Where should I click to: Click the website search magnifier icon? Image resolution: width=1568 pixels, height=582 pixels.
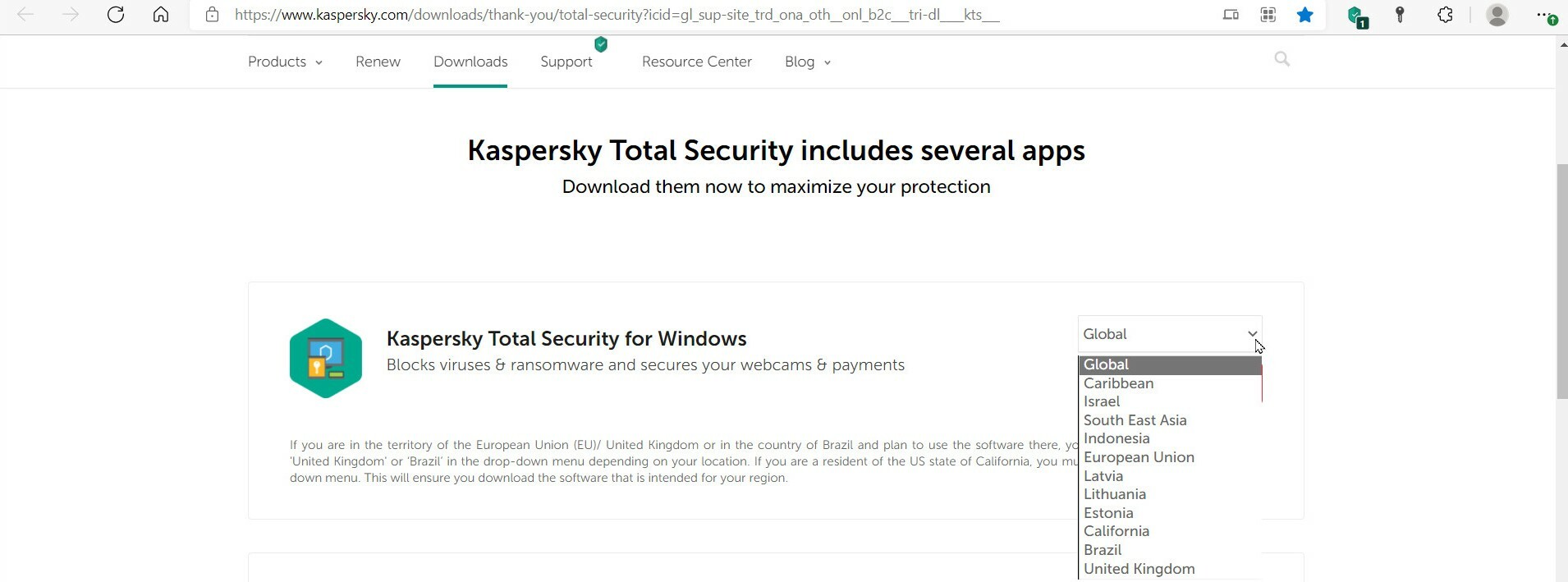click(x=1281, y=59)
